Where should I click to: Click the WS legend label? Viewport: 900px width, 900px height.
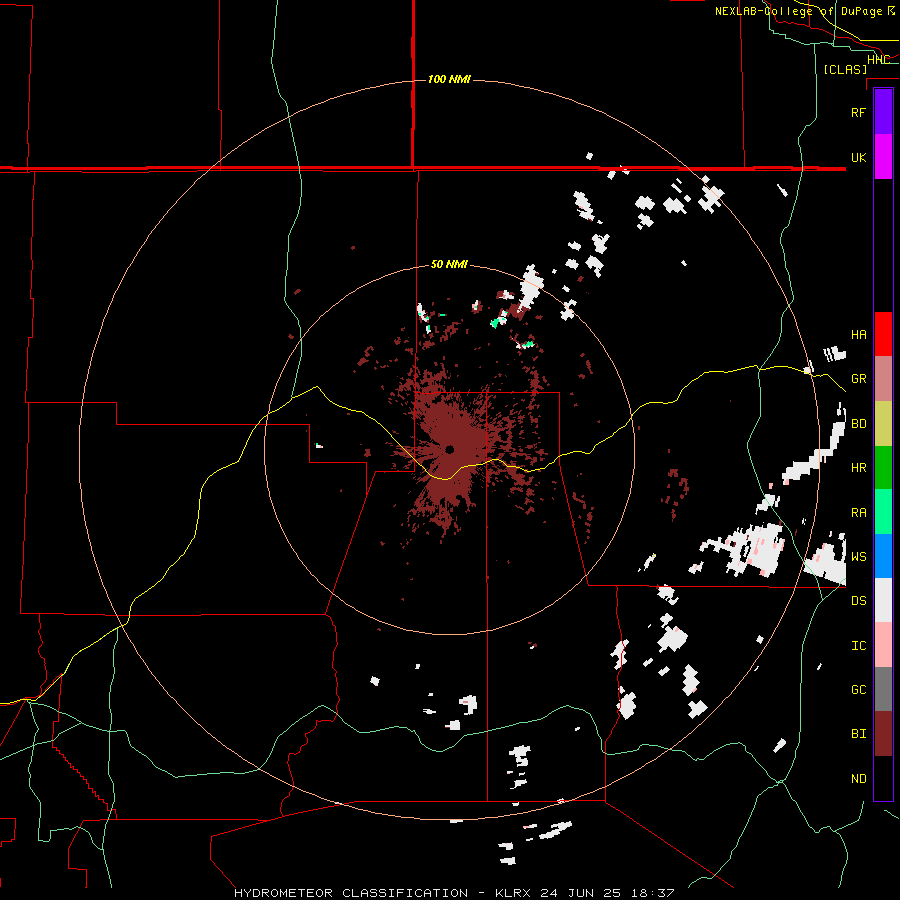(x=858, y=556)
